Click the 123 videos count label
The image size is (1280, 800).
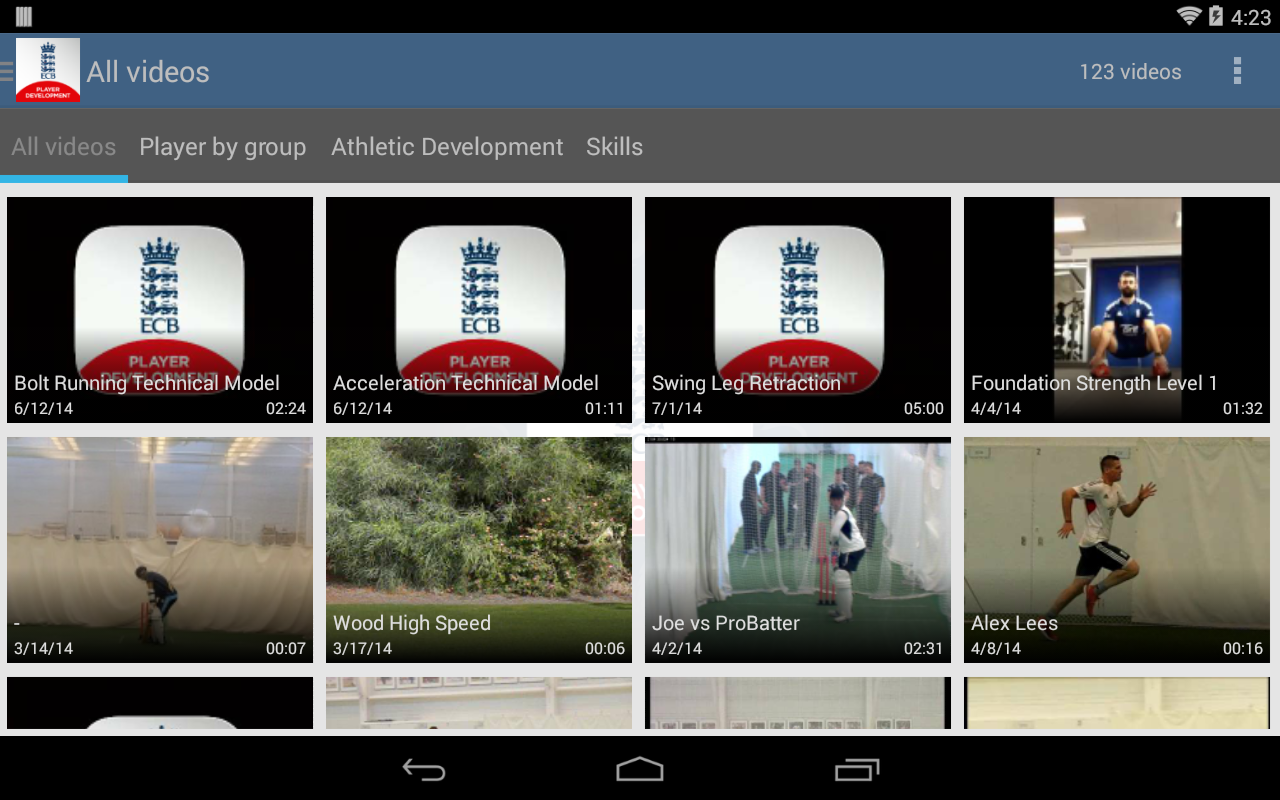(1130, 72)
